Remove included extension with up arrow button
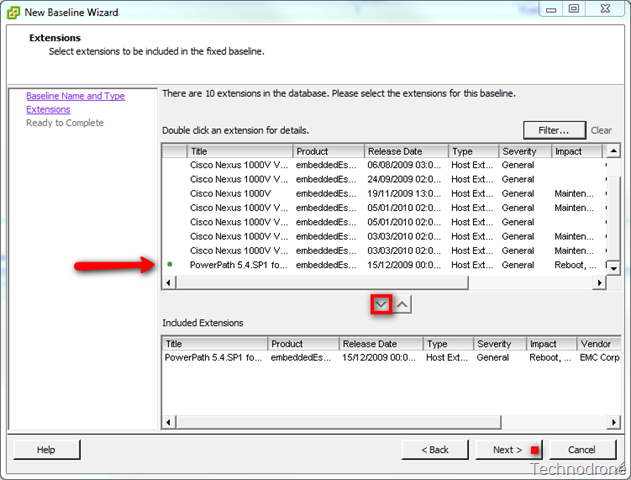This screenshot has height=480, width=631. click(x=402, y=305)
